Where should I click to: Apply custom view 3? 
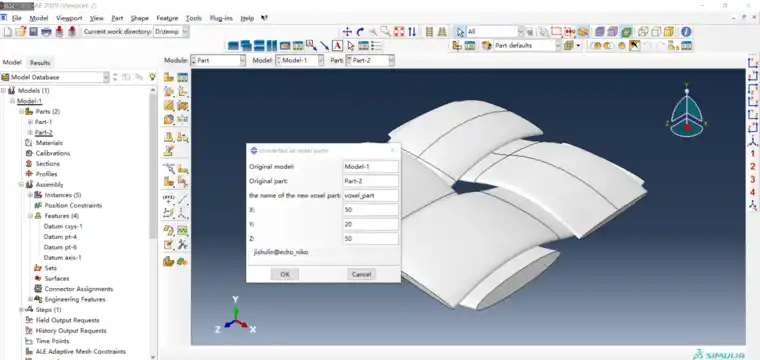click(753, 180)
